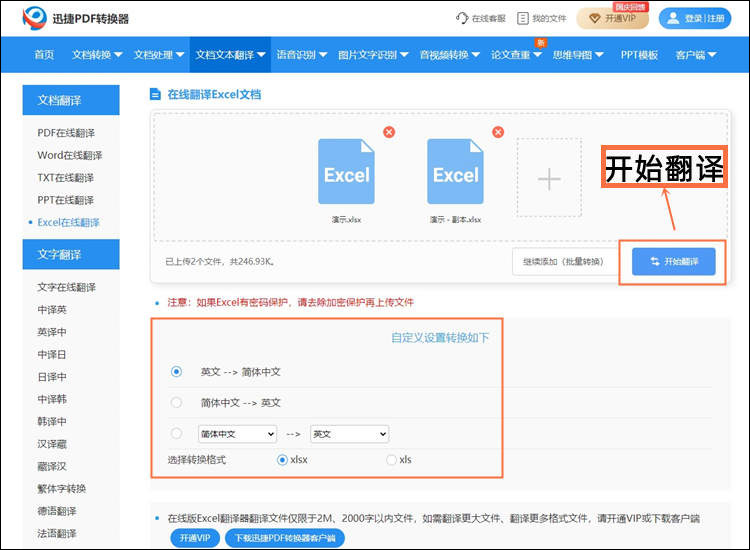Click the 在线翻译Excel文档 heading
Screen dimensions: 750x550
click(x=214, y=94)
